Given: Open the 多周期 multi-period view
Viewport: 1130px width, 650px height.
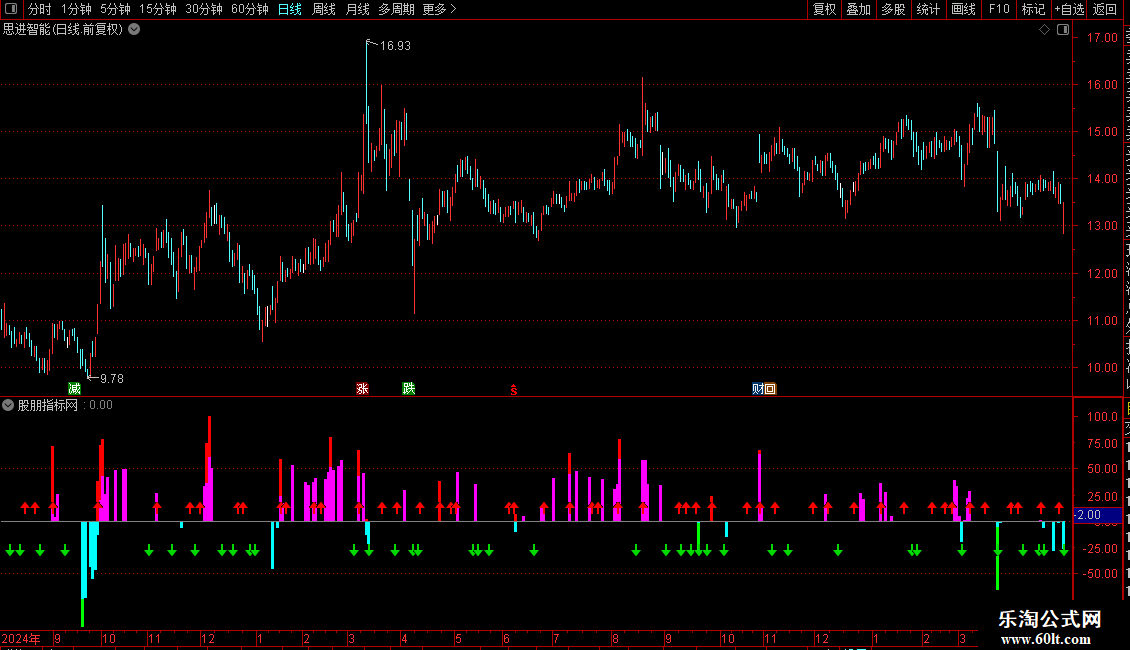Looking at the screenshot, I should click(x=396, y=9).
